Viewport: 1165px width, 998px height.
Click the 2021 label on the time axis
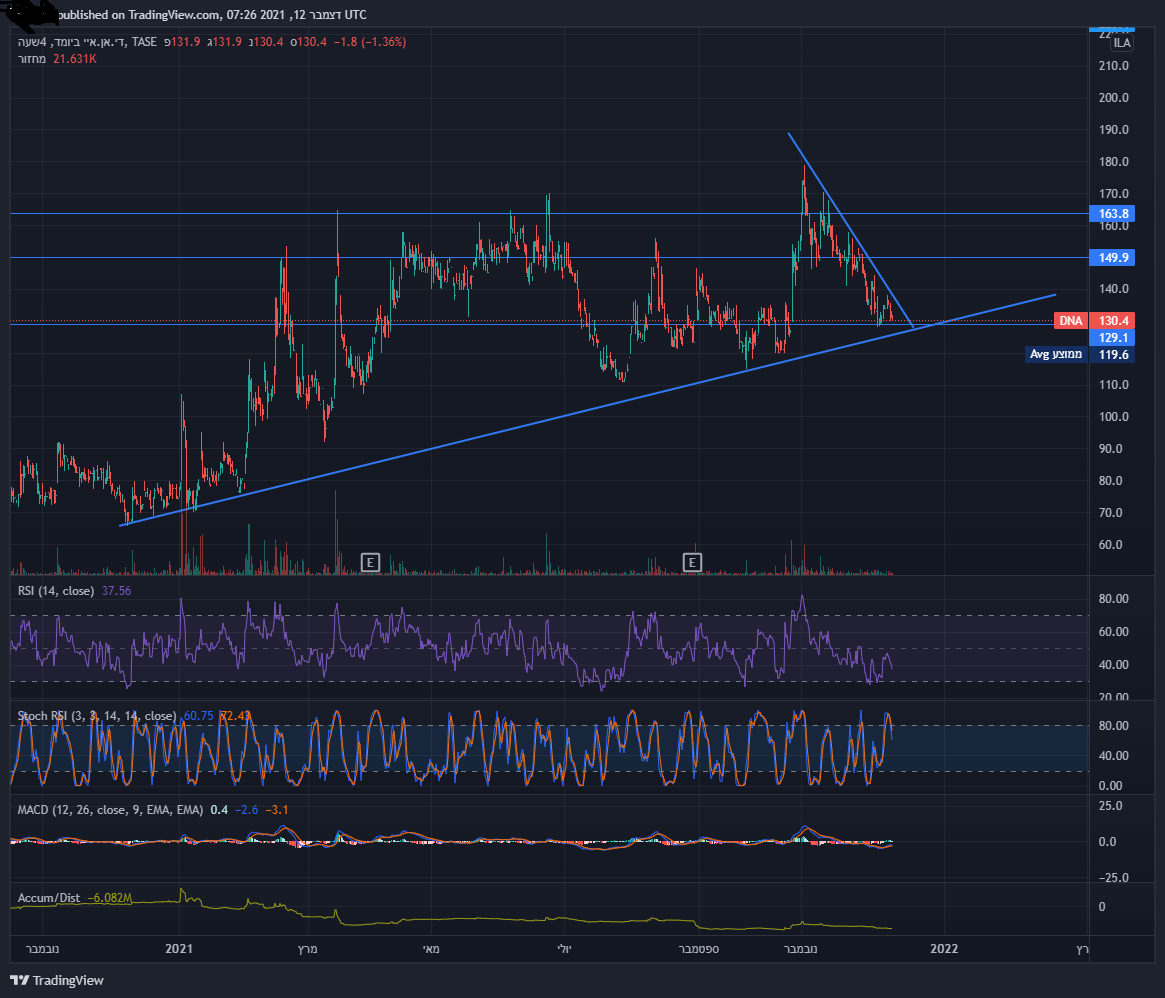pyautogui.click(x=179, y=948)
